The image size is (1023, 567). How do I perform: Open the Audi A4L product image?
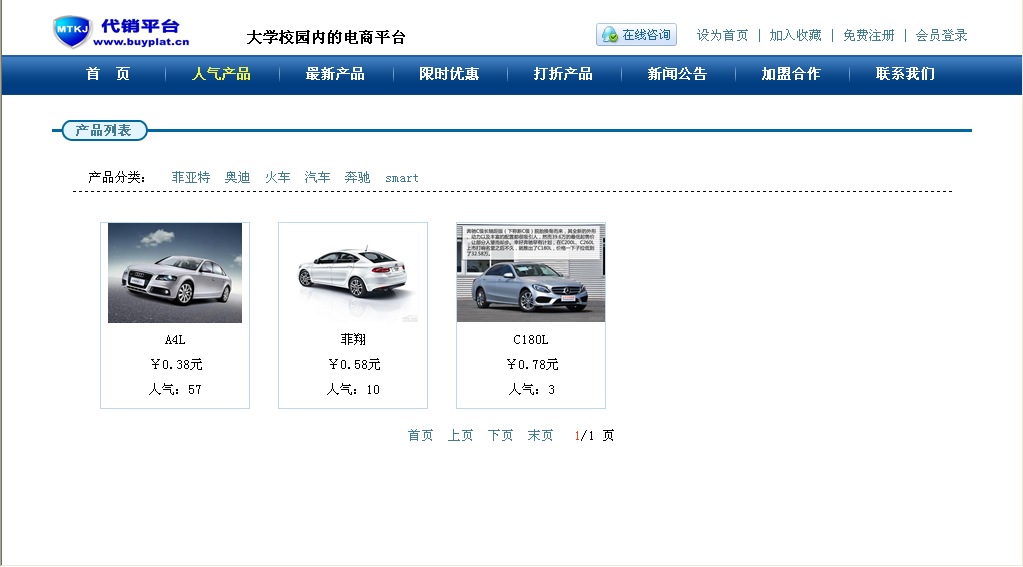click(x=175, y=273)
